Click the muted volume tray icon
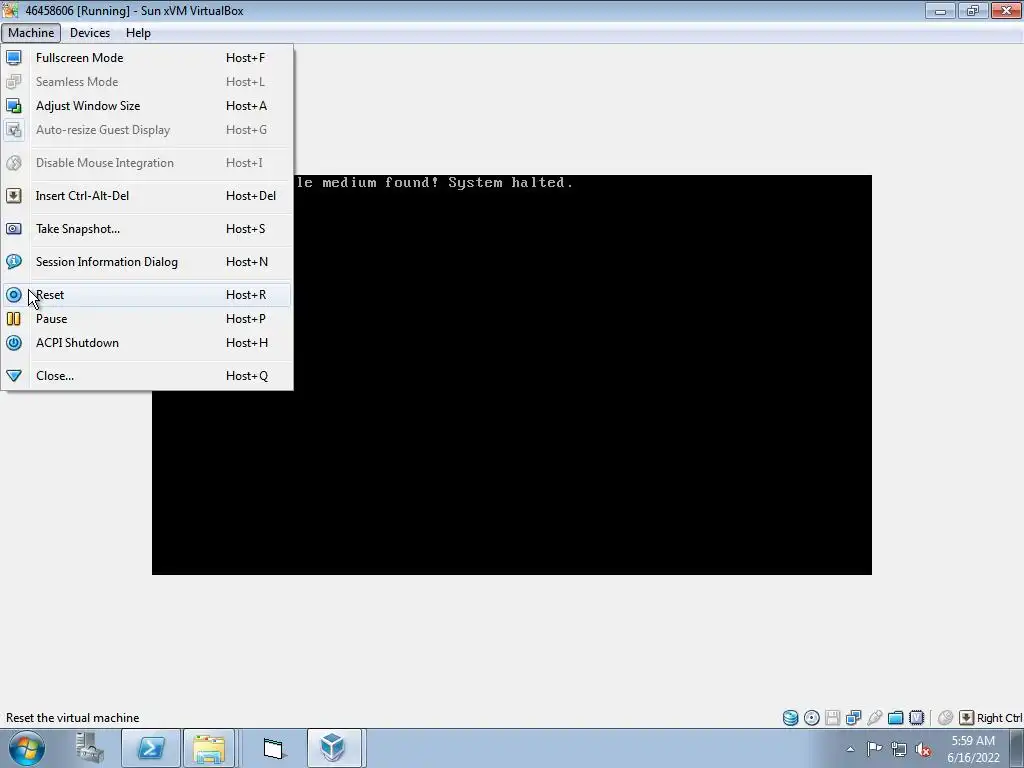Viewport: 1024px width, 768px height. [x=923, y=749]
